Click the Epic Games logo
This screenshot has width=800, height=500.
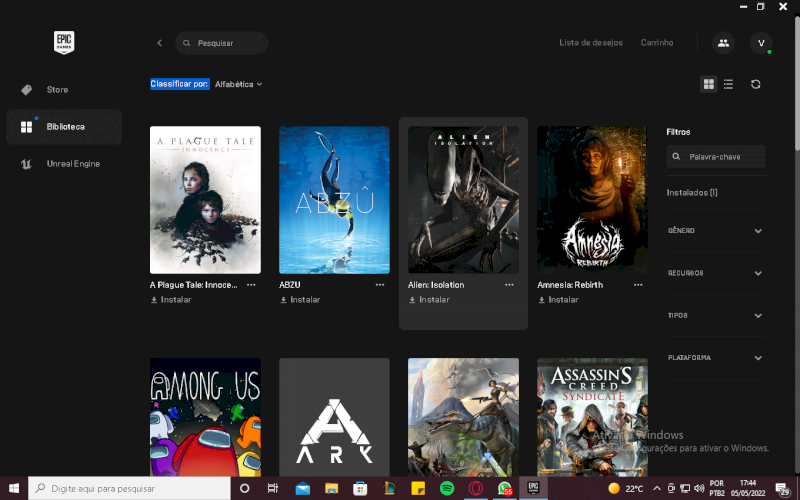64,43
